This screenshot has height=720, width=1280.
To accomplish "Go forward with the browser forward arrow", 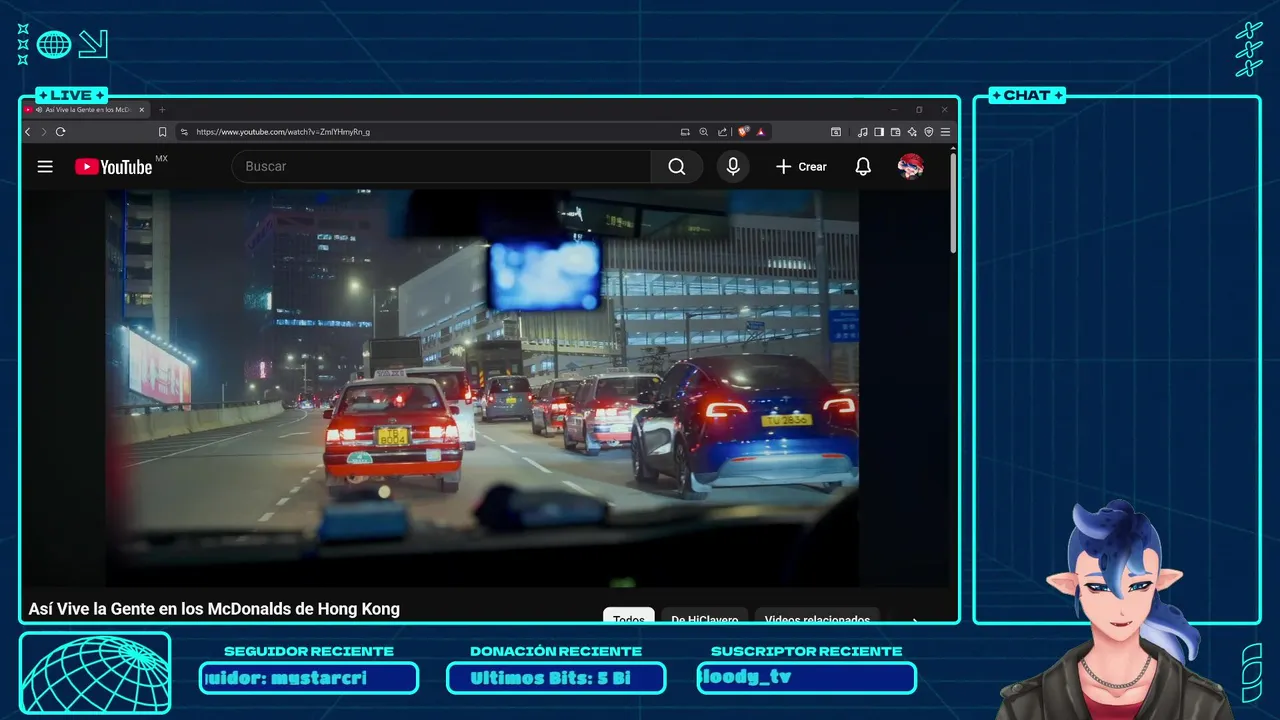I will [x=44, y=132].
